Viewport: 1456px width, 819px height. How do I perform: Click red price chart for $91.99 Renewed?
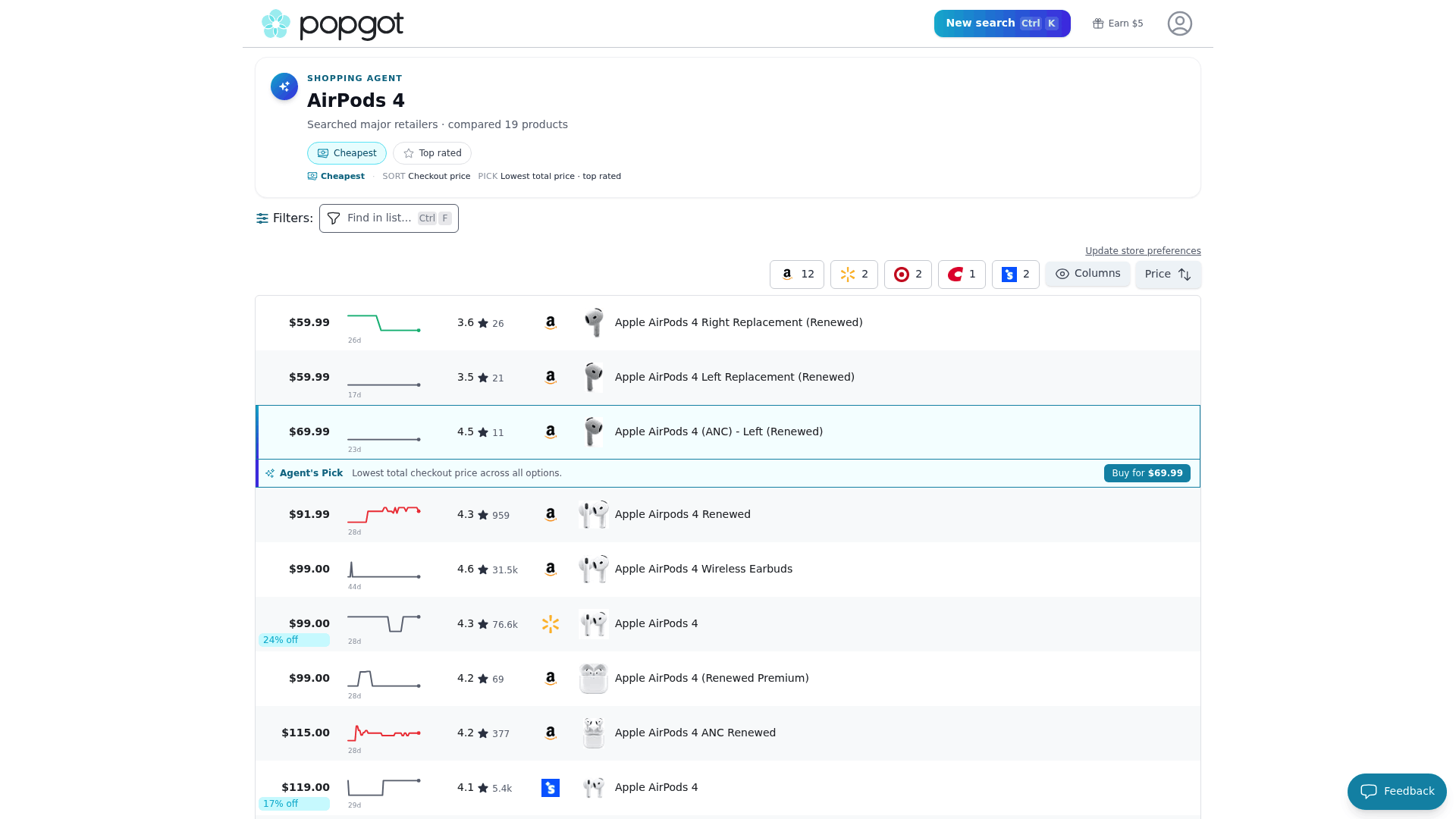pyautogui.click(x=384, y=515)
